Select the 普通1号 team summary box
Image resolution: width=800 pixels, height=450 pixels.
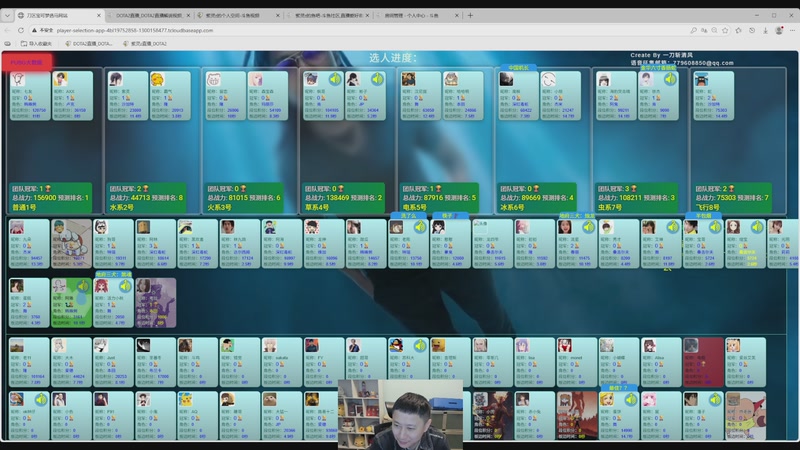pyautogui.click(x=51, y=198)
